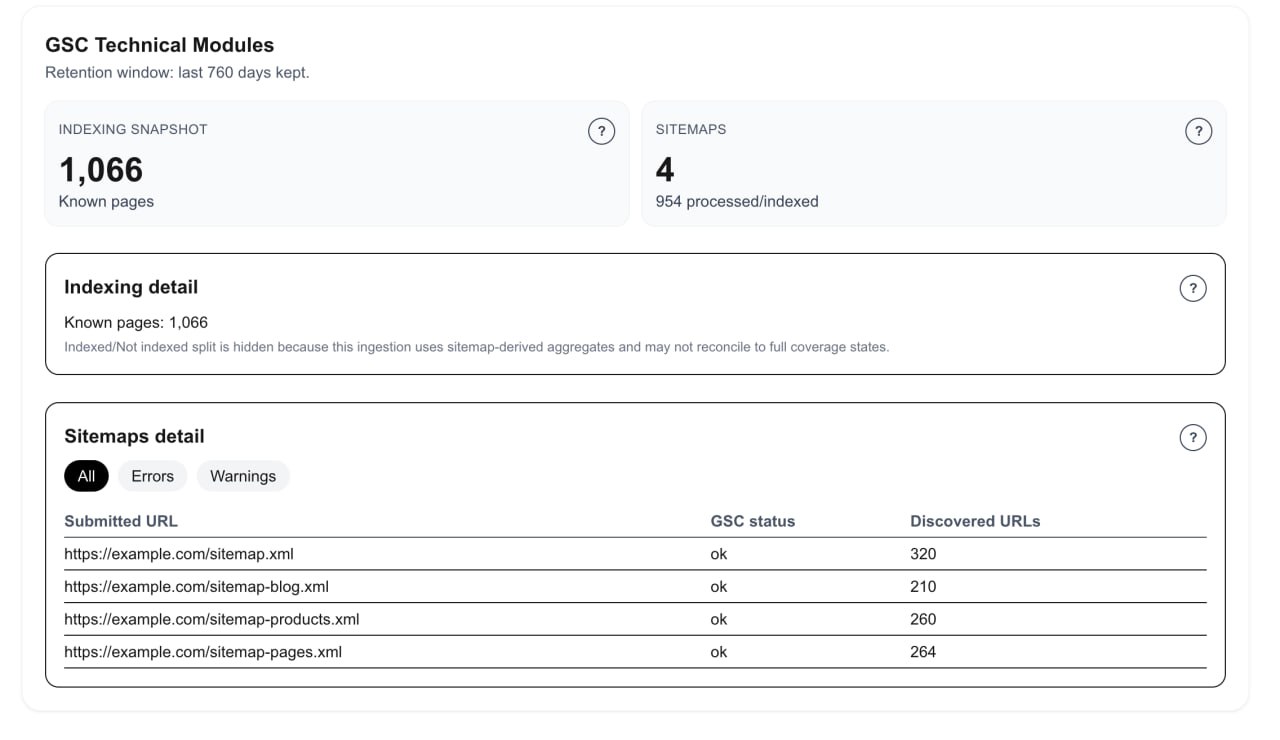Open the sitemap-blog.xml link
Screen dimensions: 1280x740
pyautogui.click(x=198, y=587)
